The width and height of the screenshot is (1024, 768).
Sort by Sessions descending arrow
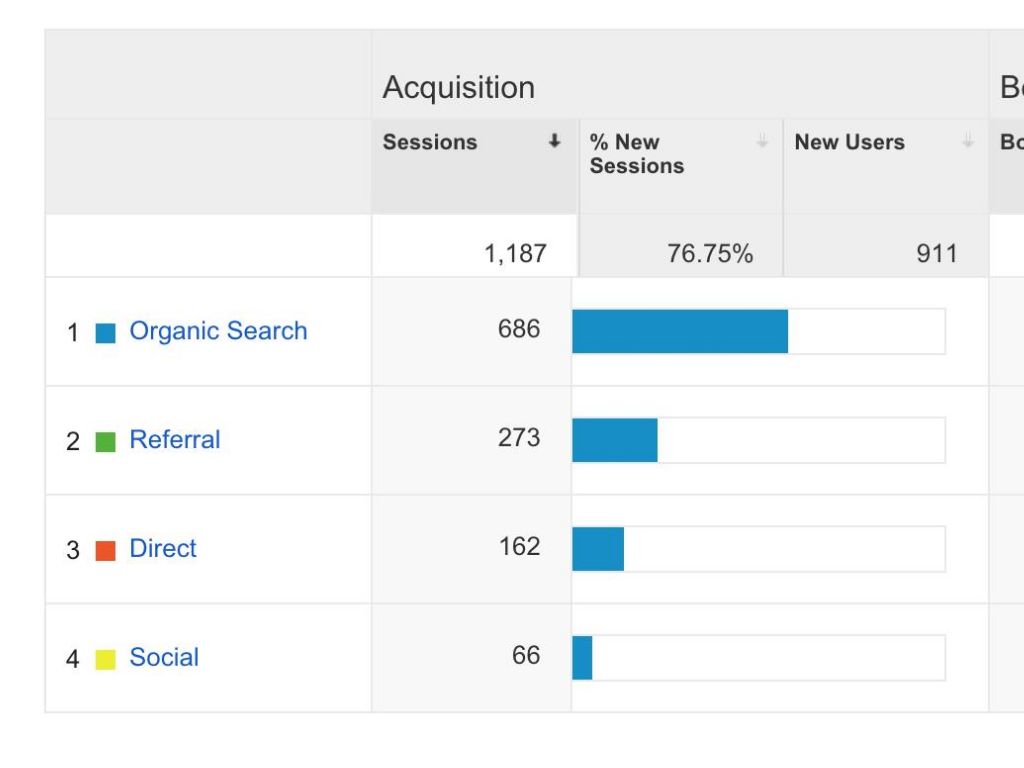[554, 142]
